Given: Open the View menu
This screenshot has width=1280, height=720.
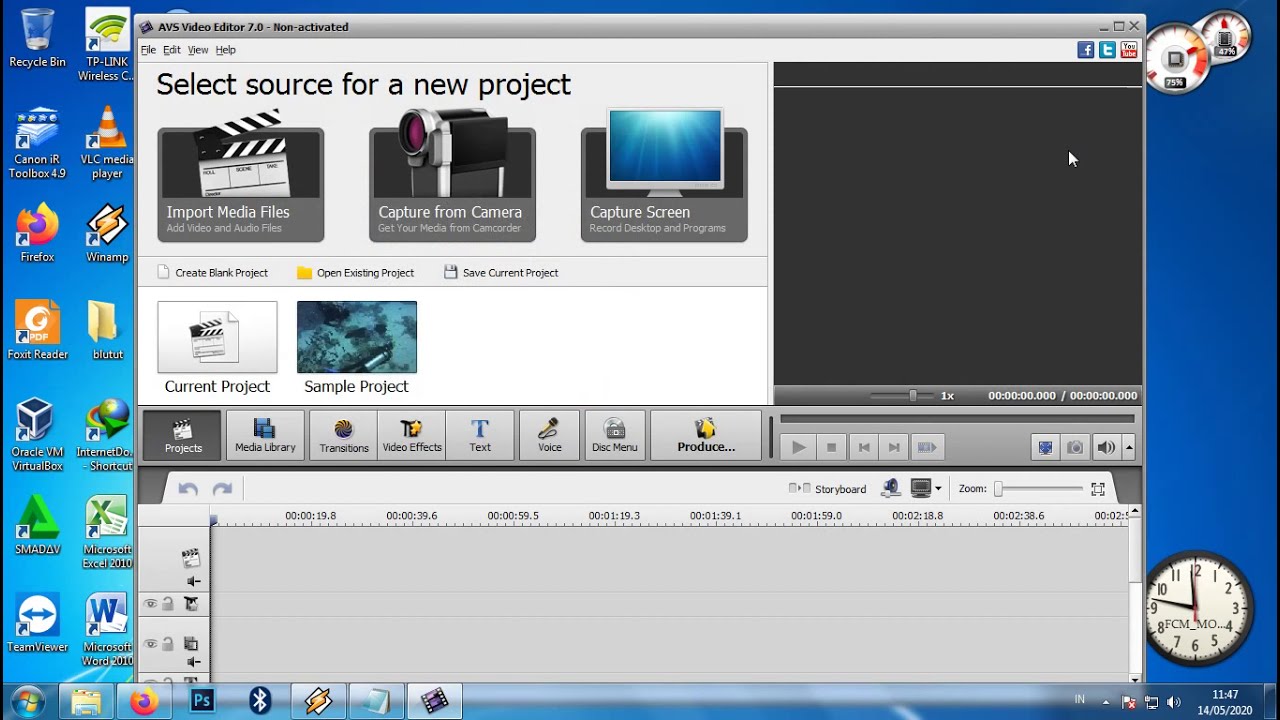Looking at the screenshot, I should pyautogui.click(x=198, y=50).
